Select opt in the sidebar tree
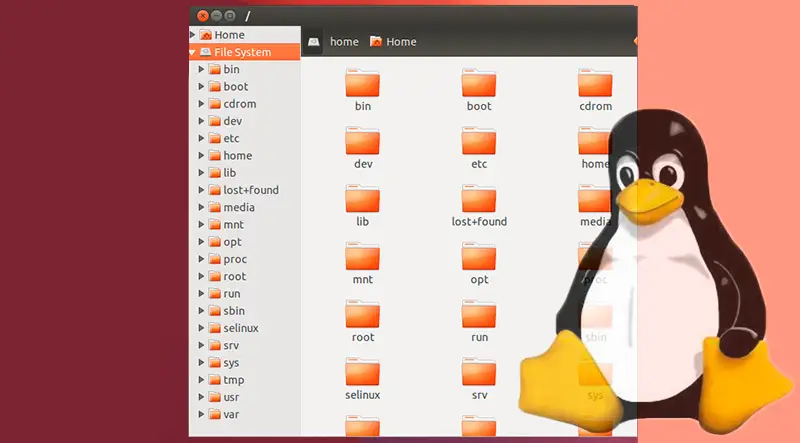Screen dimensions: 800x443 (x=232, y=242)
